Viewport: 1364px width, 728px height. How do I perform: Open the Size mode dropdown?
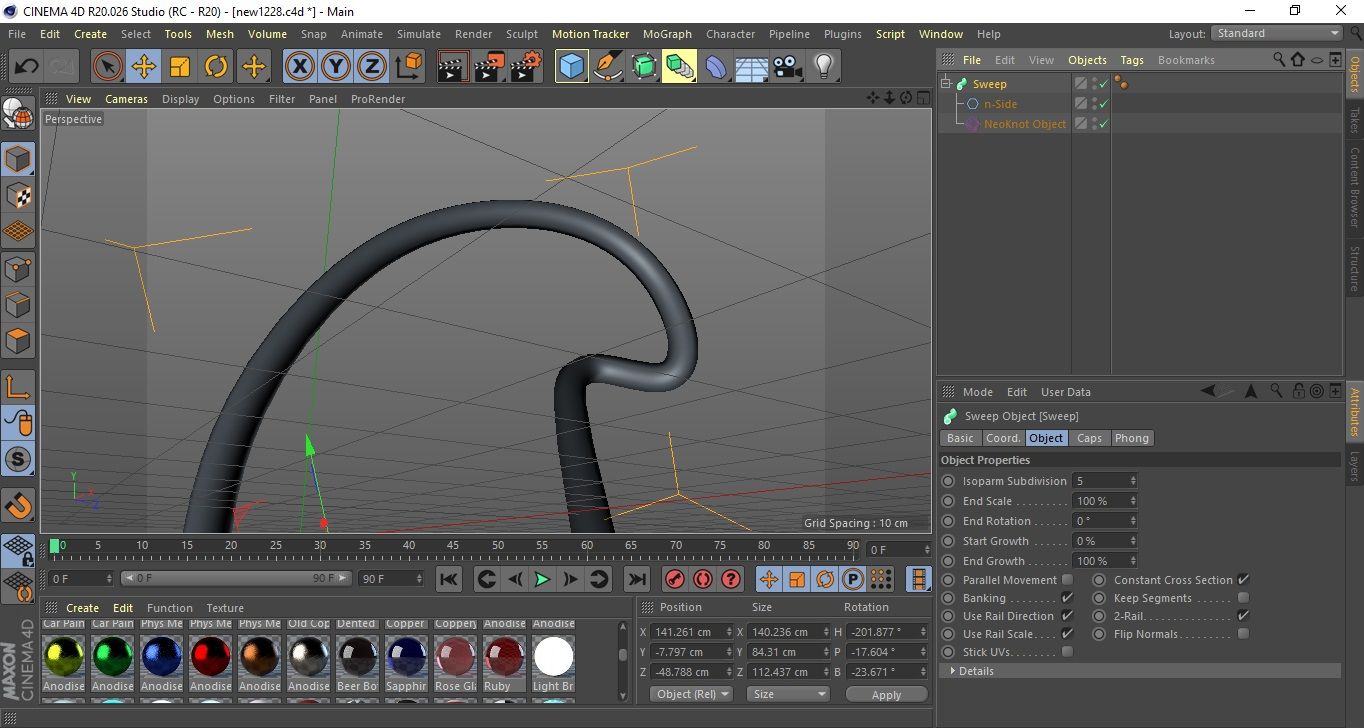click(789, 694)
